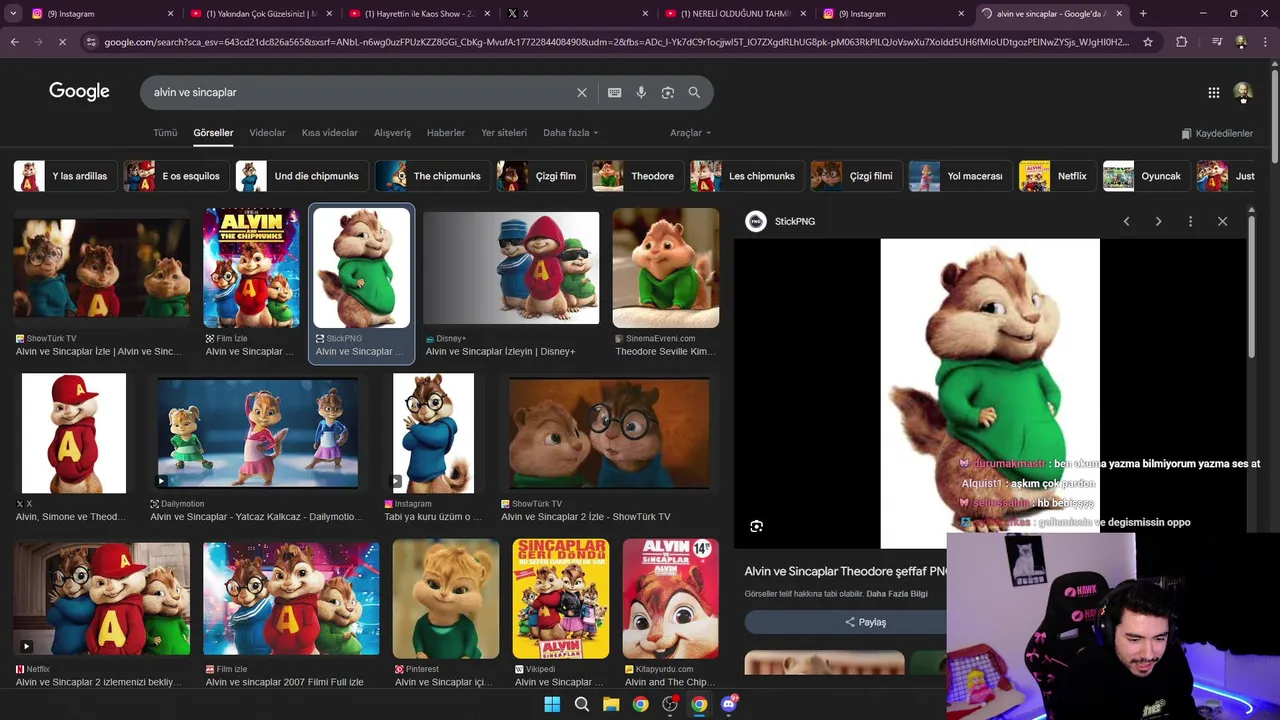Click the magnifier search submit icon

694,92
